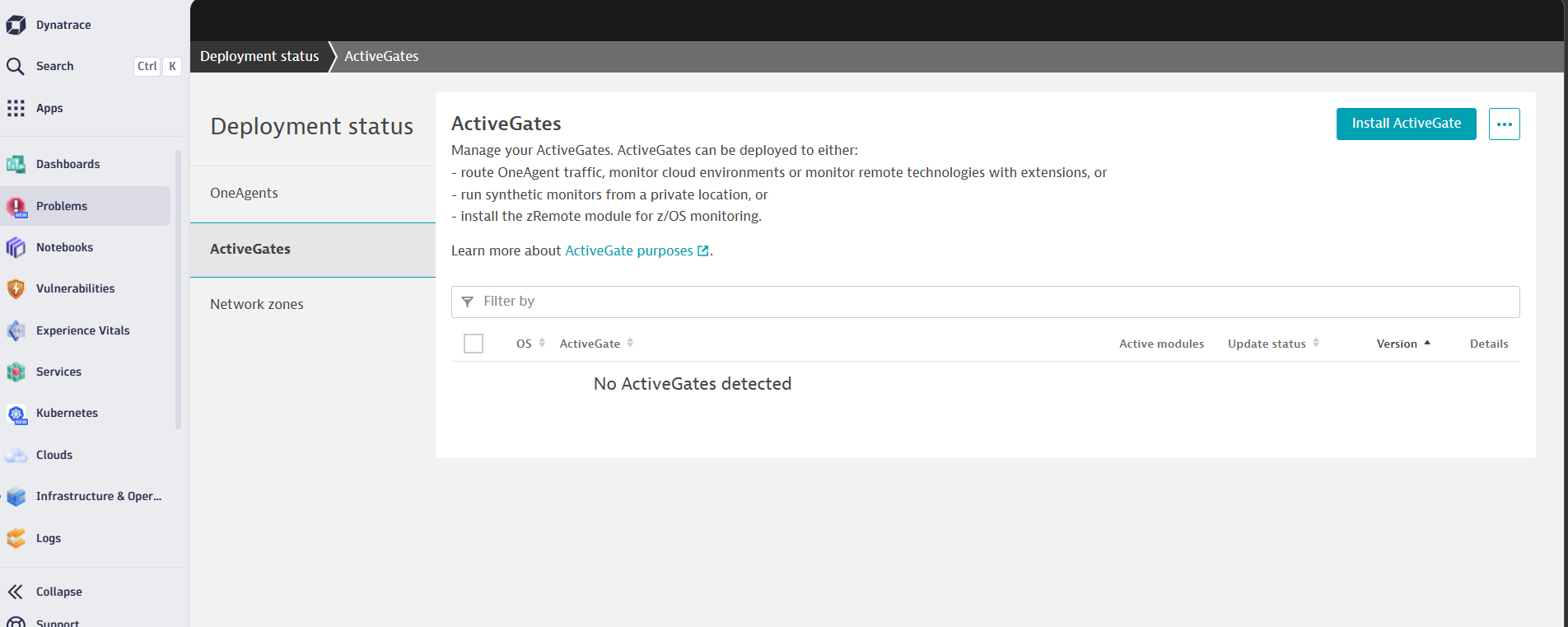Select Network zones menu item
Image resolution: width=1568 pixels, height=627 pixels.
coord(313,304)
